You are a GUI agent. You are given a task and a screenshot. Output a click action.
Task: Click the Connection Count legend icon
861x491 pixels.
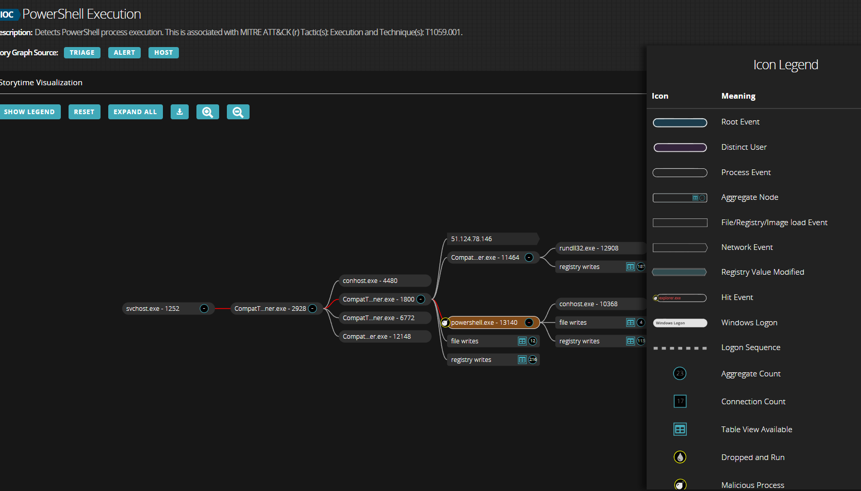(680, 401)
